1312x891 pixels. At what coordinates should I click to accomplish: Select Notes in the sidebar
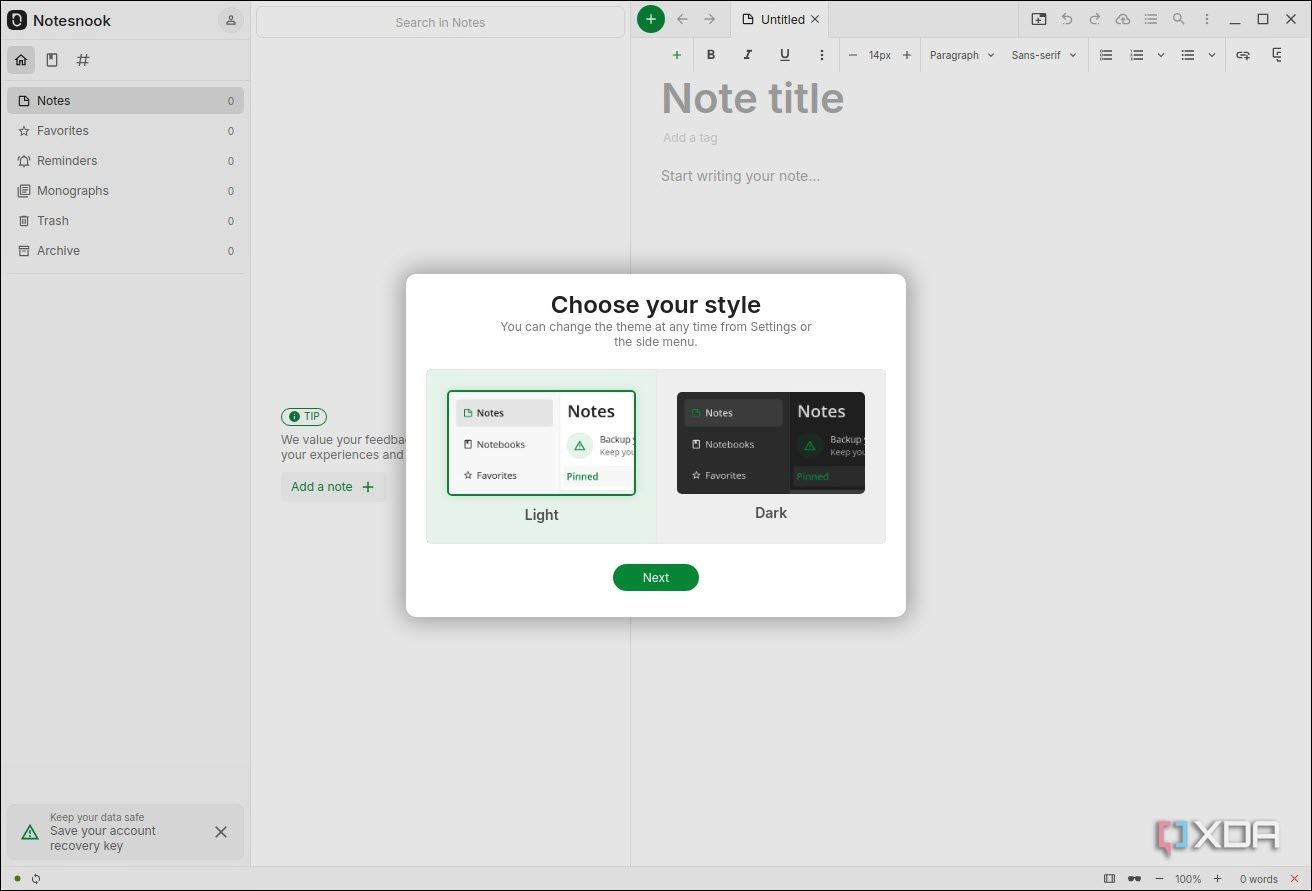[125, 100]
